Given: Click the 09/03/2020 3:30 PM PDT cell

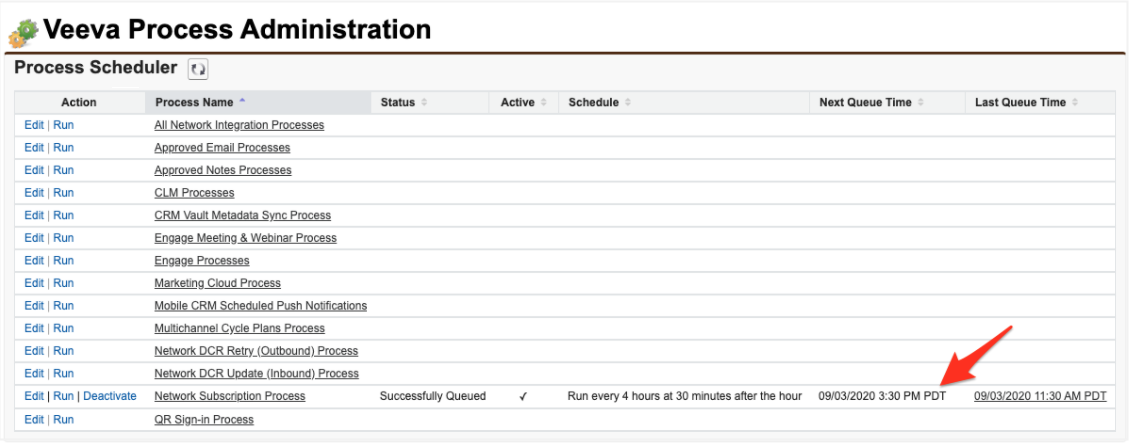Looking at the screenshot, I should pyautogui.click(x=882, y=396).
